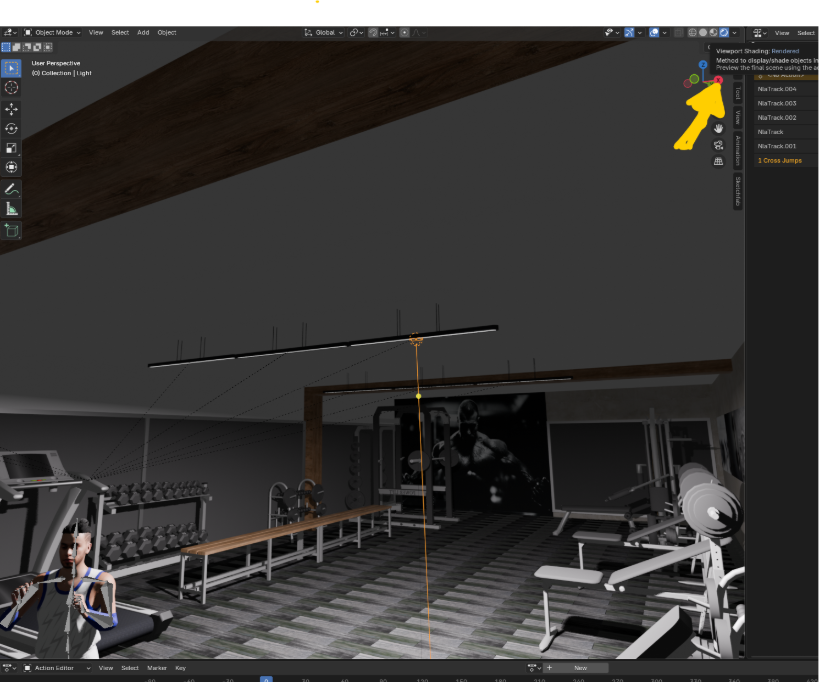This screenshot has width=819, height=682.
Task: Click the camera view icon in the viewport
Action: coord(718,145)
